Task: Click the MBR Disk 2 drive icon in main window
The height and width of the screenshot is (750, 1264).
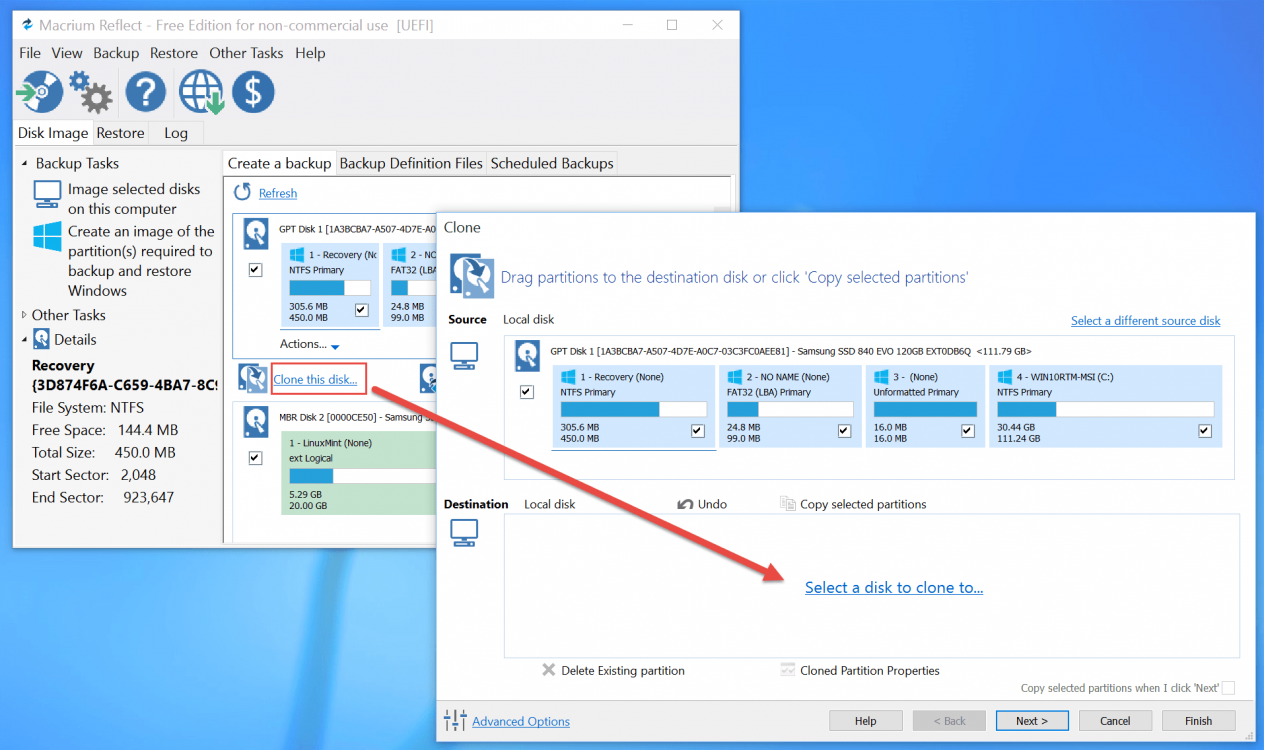Action: pos(258,422)
